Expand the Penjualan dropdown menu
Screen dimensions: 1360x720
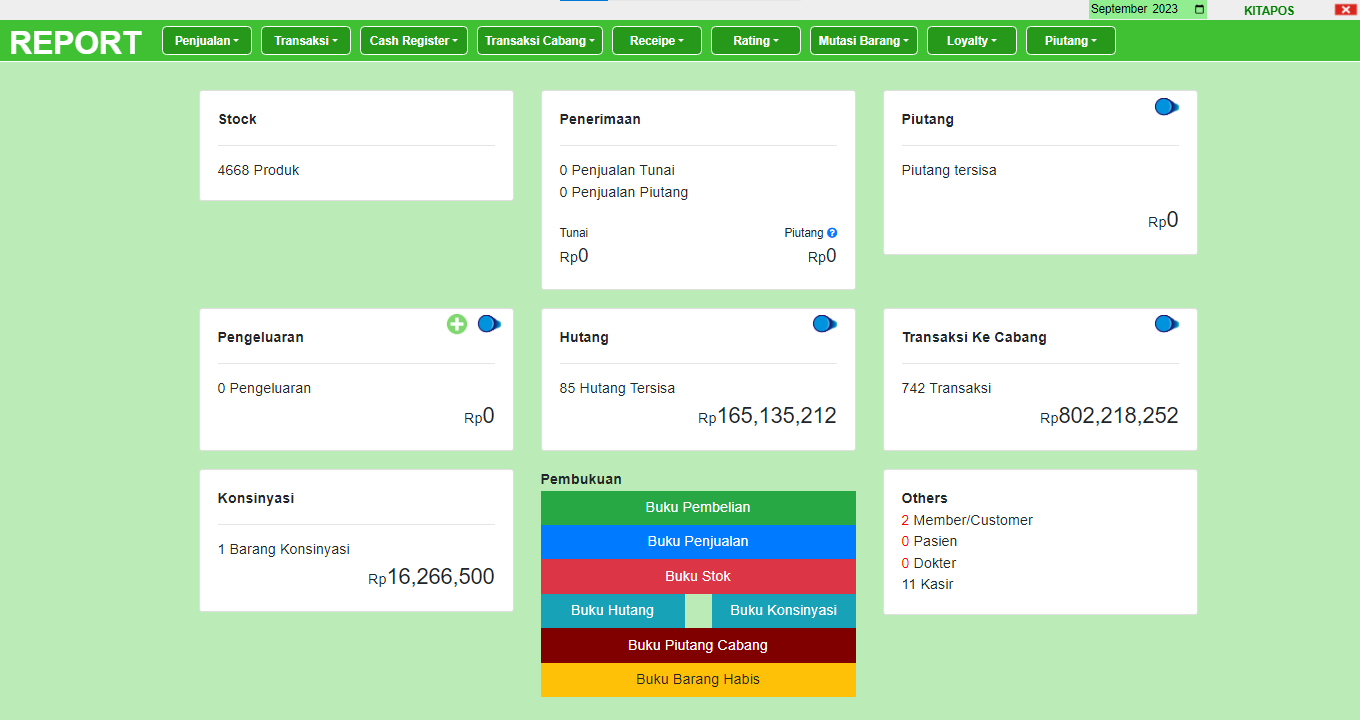tap(207, 41)
